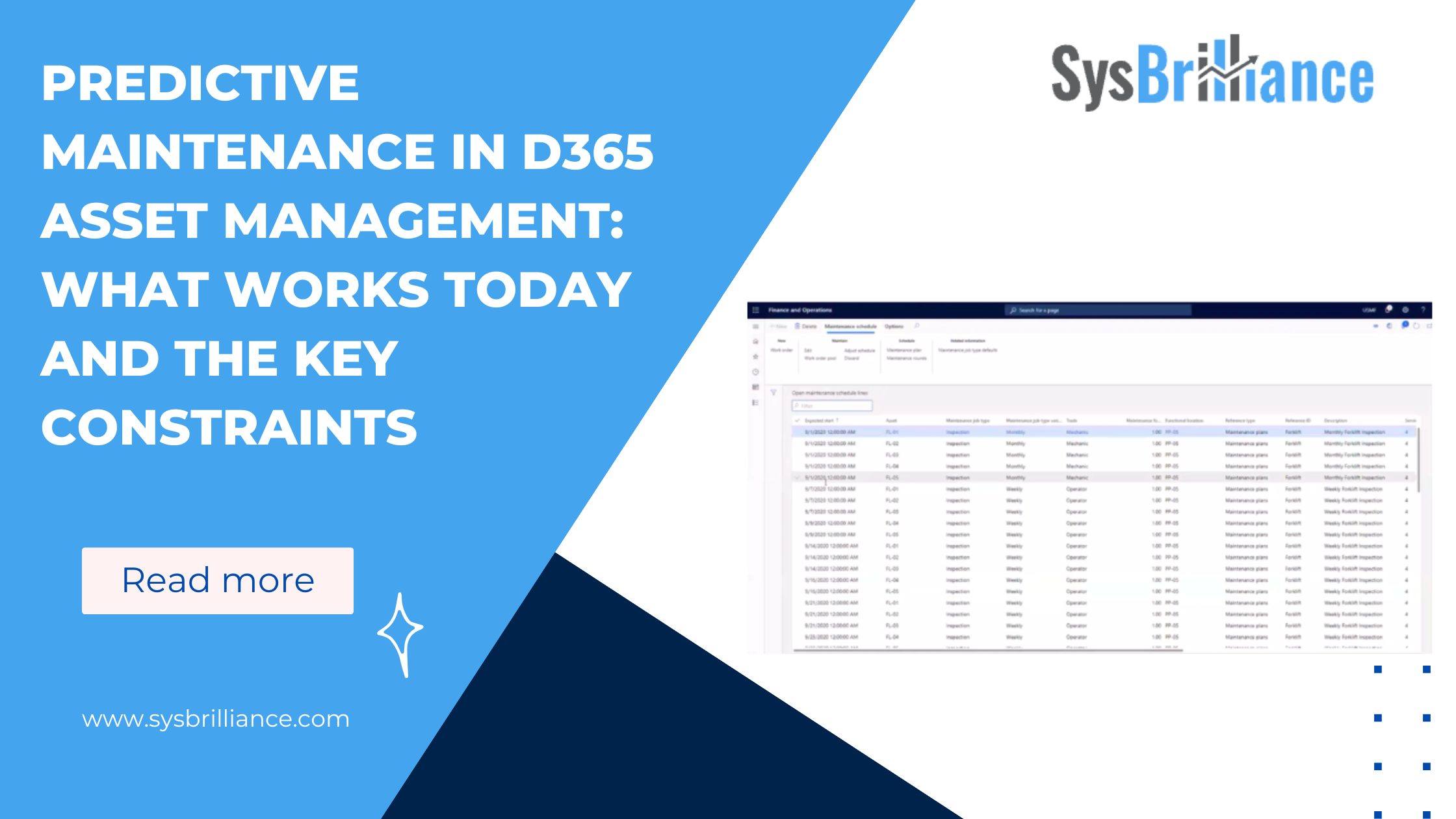
Task: Click the Help question mark icon
Action: (1423, 310)
